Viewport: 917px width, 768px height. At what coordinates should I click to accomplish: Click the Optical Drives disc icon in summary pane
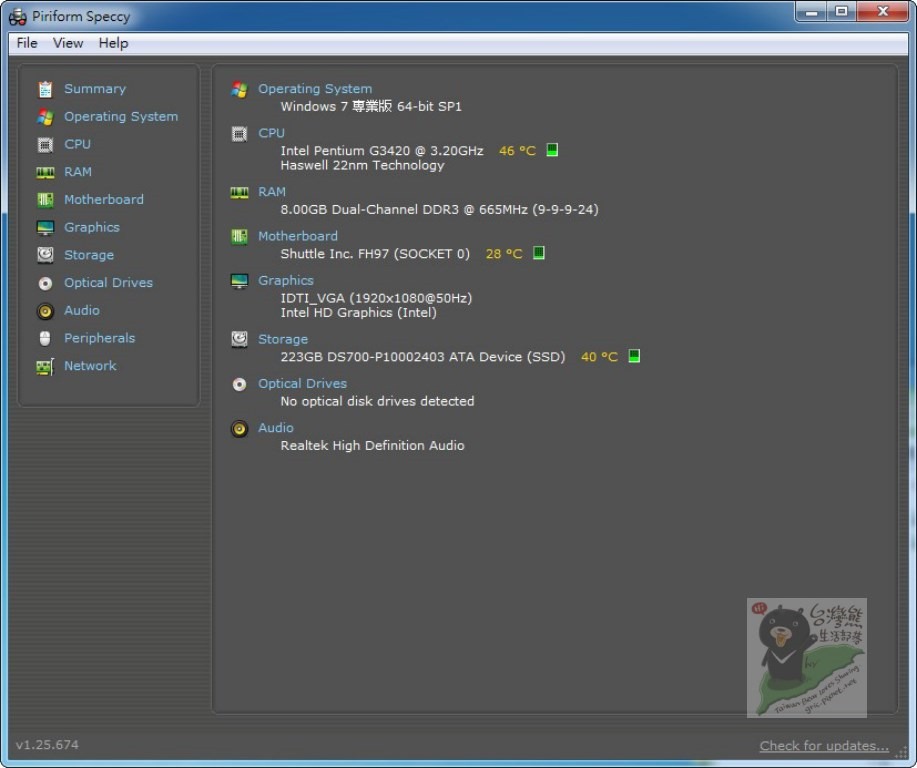239,384
